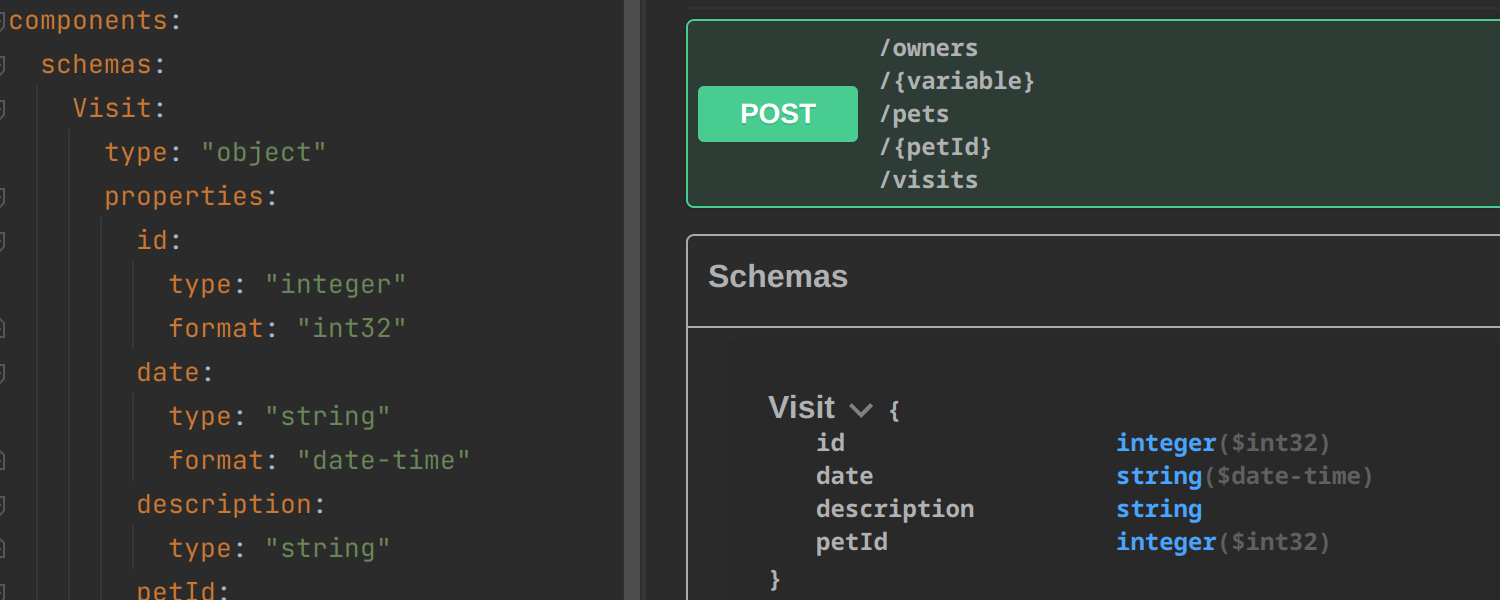Click description property name in Visit model

point(894,509)
